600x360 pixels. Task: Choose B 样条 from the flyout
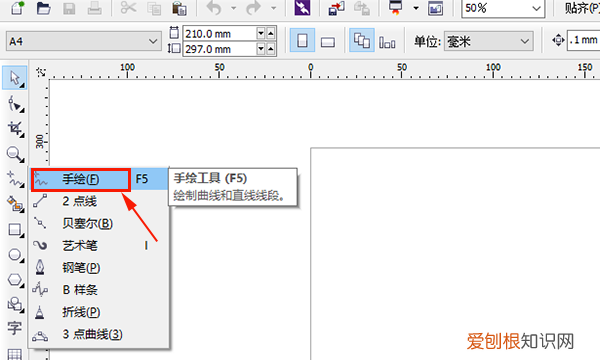coord(99,290)
